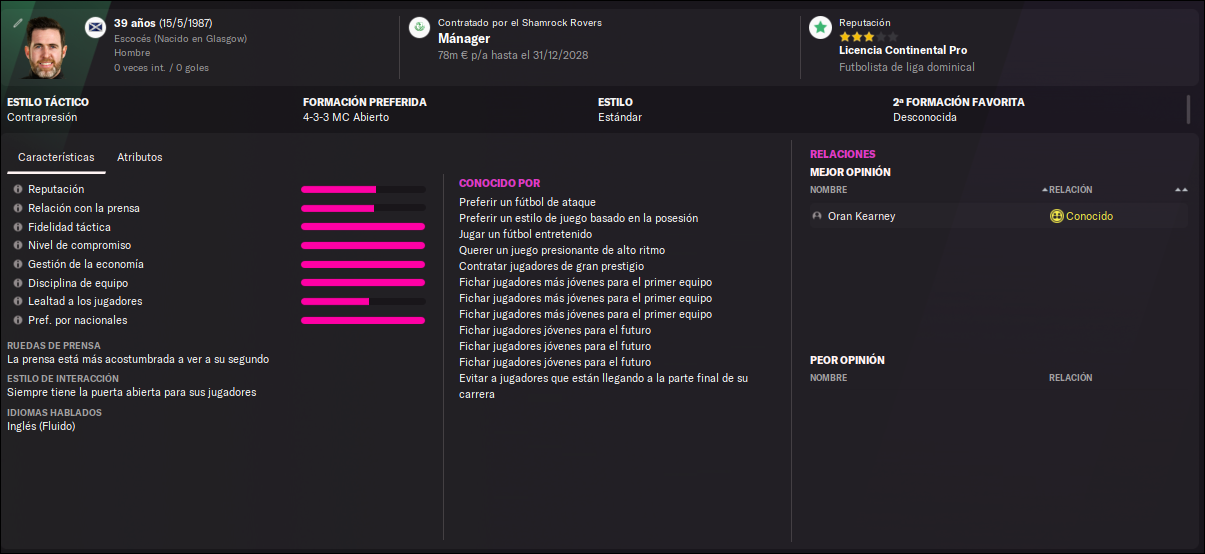Click 'Evitar a jugadores' final career entry
The height and width of the screenshot is (554, 1205).
(x=603, y=386)
